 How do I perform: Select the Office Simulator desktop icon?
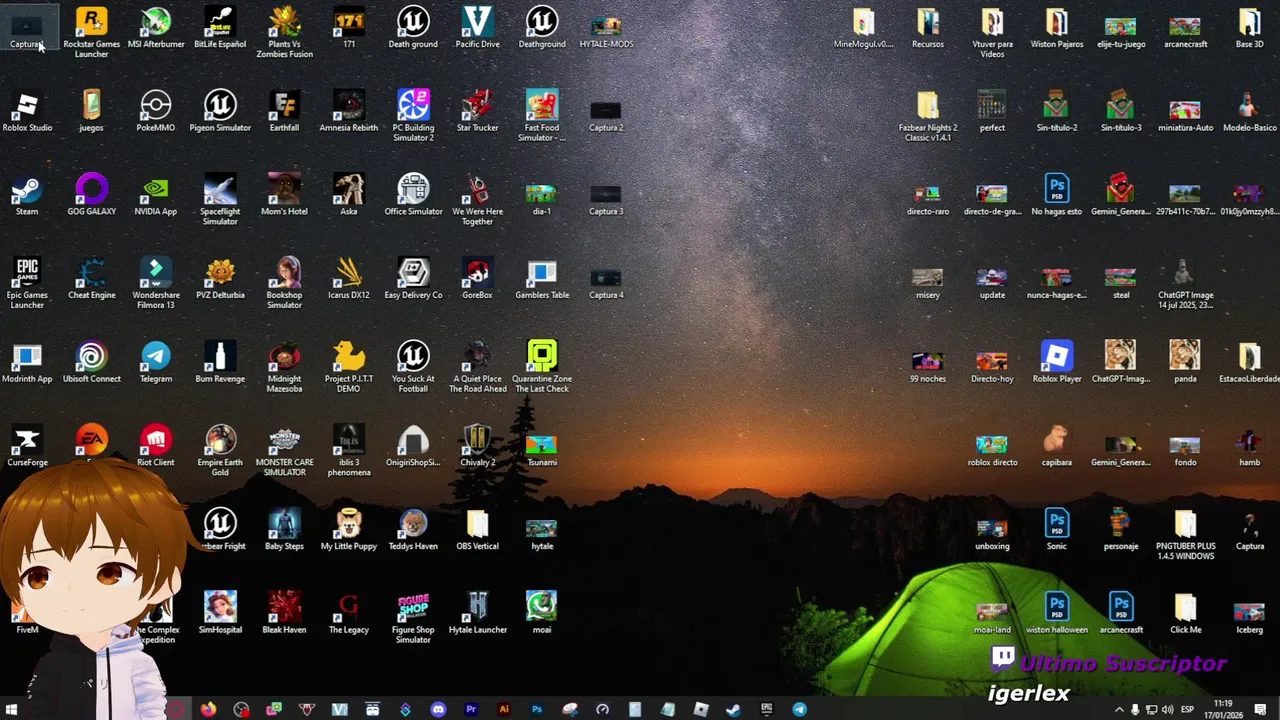click(x=413, y=195)
